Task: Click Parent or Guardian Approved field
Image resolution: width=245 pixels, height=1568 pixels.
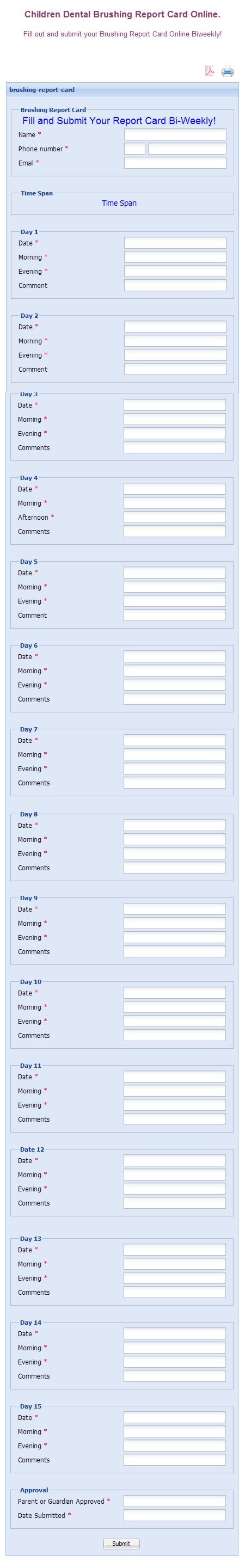Action: tap(174, 1501)
